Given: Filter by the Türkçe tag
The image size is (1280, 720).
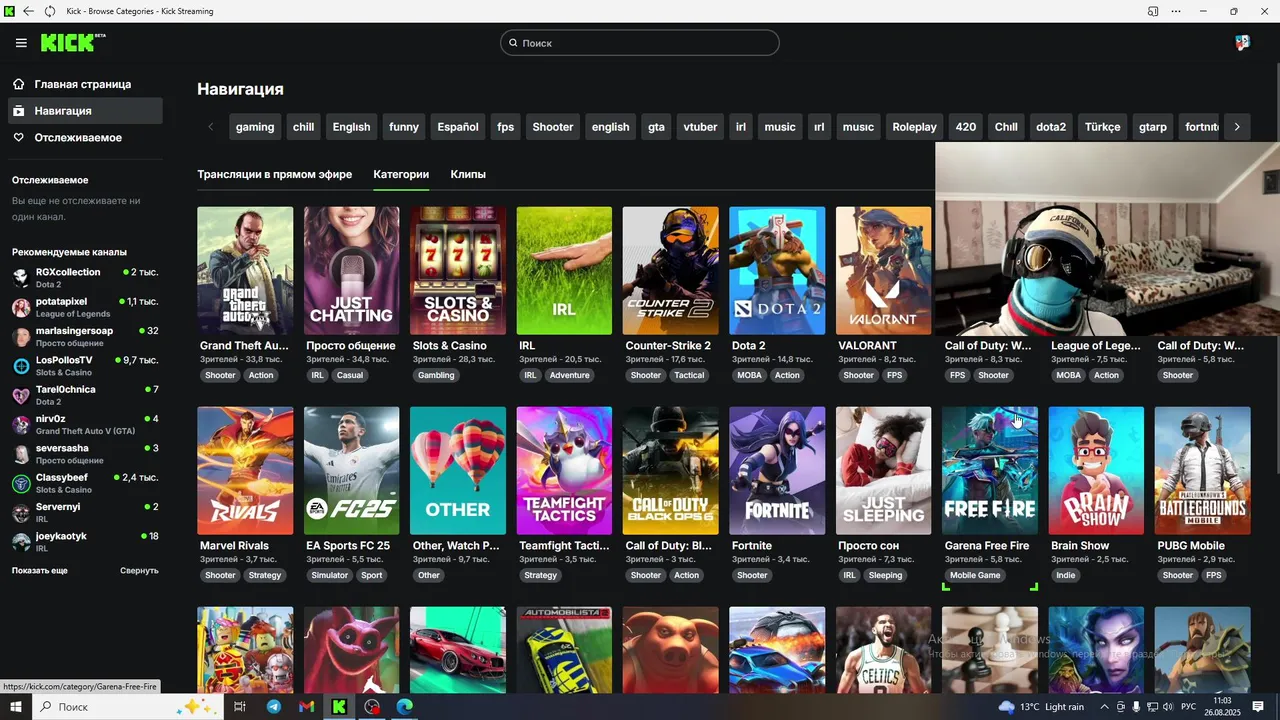Looking at the screenshot, I should click(1102, 127).
